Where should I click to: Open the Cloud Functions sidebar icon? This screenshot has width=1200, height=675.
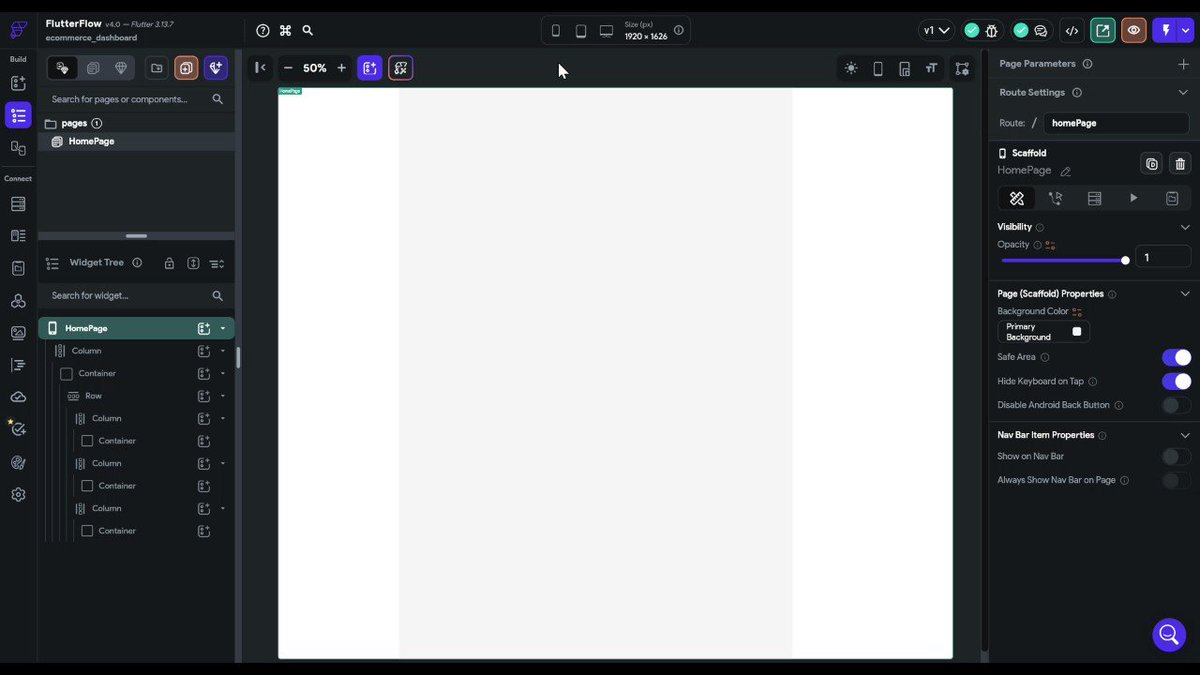pos(18,397)
